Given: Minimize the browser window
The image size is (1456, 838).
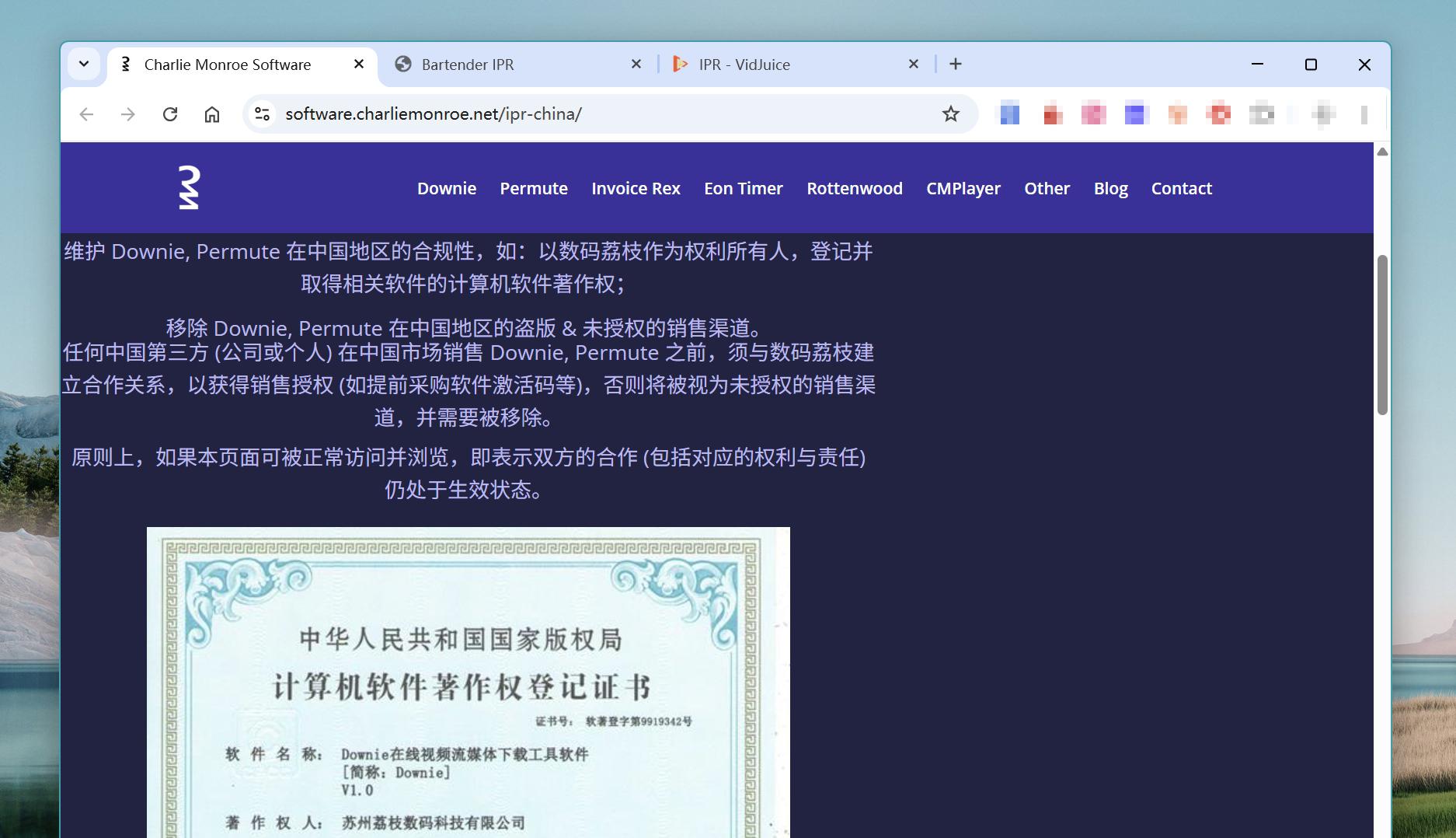Looking at the screenshot, I should click(x=1257, y=65).
